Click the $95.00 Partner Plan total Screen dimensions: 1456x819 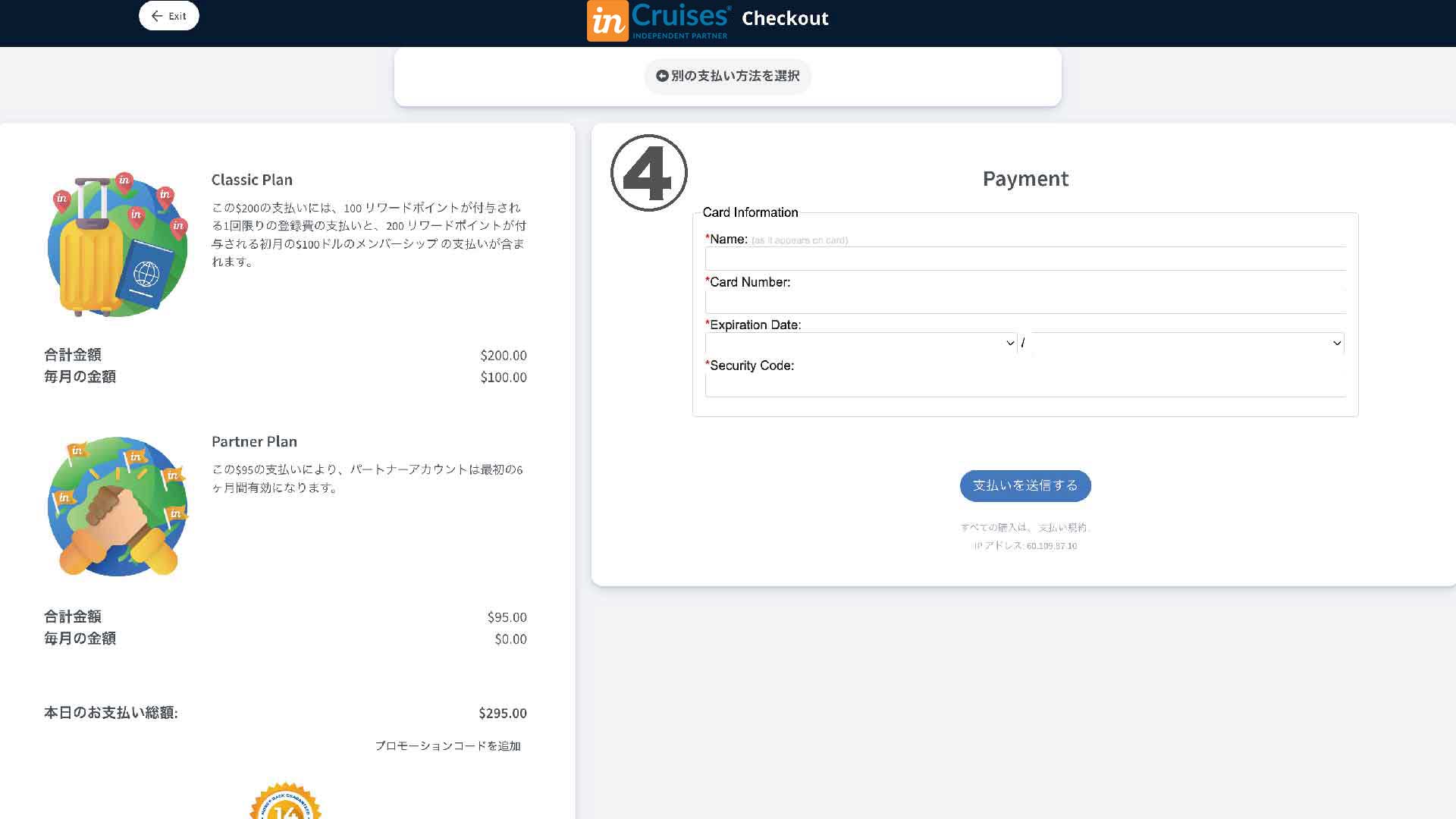(x=507, y=617)
